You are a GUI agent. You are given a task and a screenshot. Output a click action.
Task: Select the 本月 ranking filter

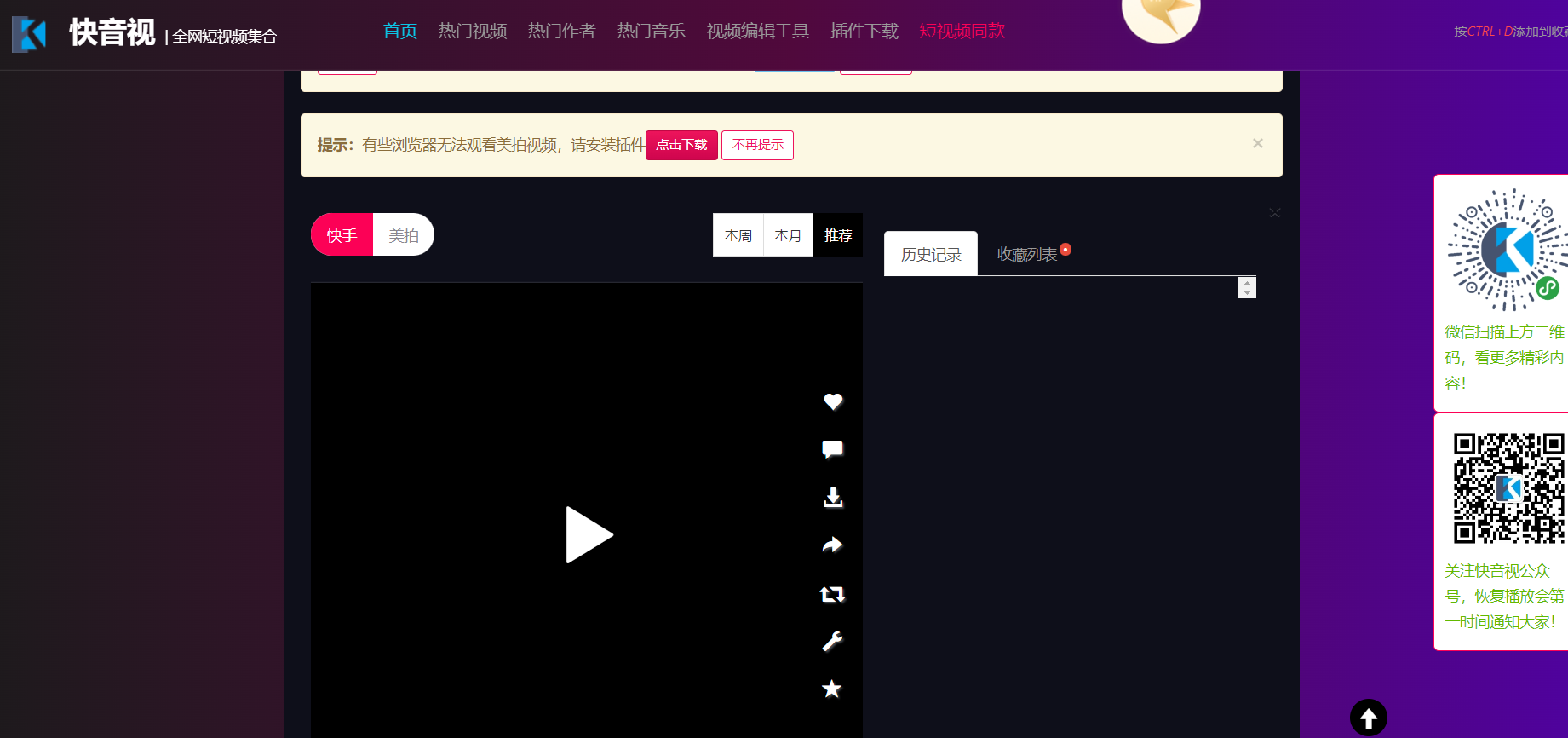[788, 235]
